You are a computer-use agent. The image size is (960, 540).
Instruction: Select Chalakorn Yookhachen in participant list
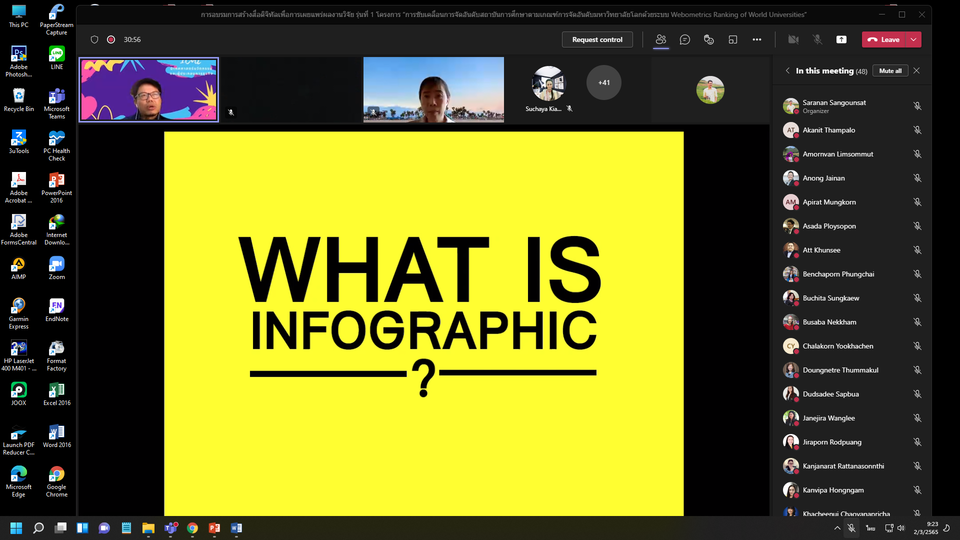[852, 346]
